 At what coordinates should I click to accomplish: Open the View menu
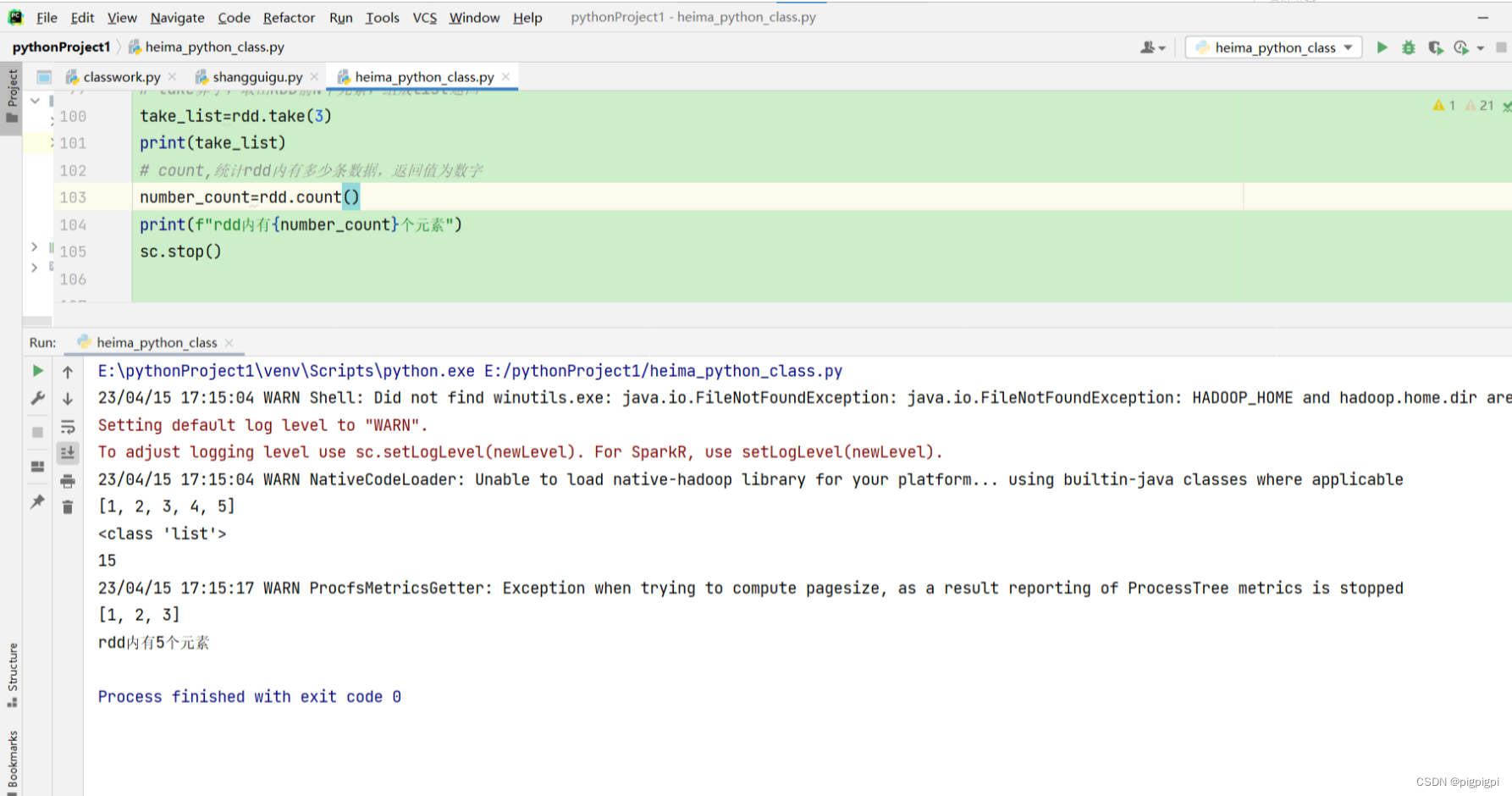click(122, 17)
